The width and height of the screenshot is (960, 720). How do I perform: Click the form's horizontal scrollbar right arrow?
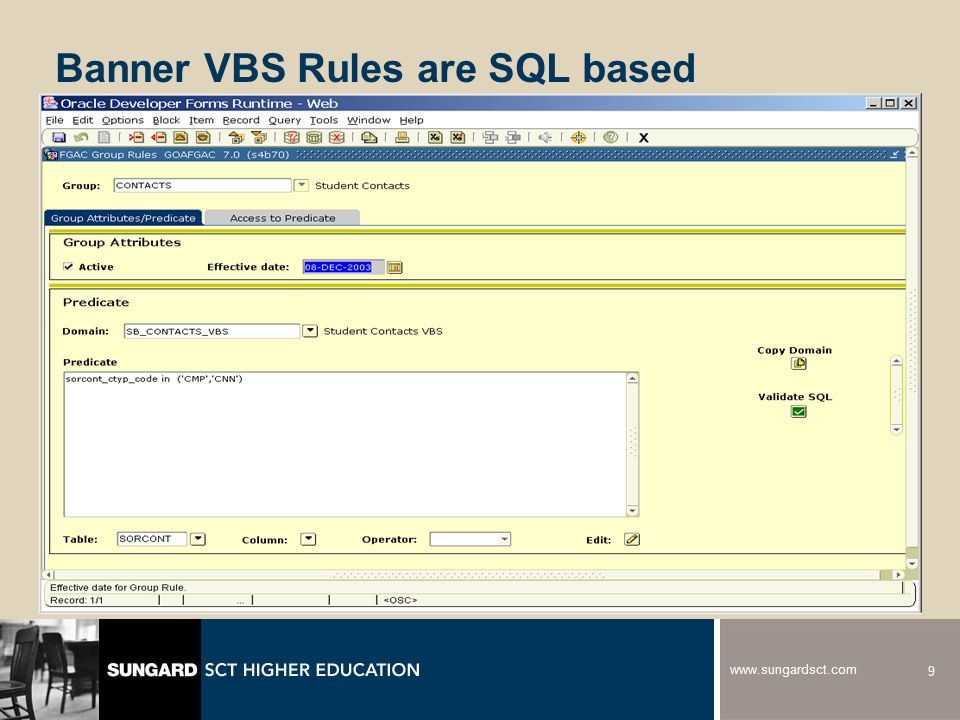point(899,575)
